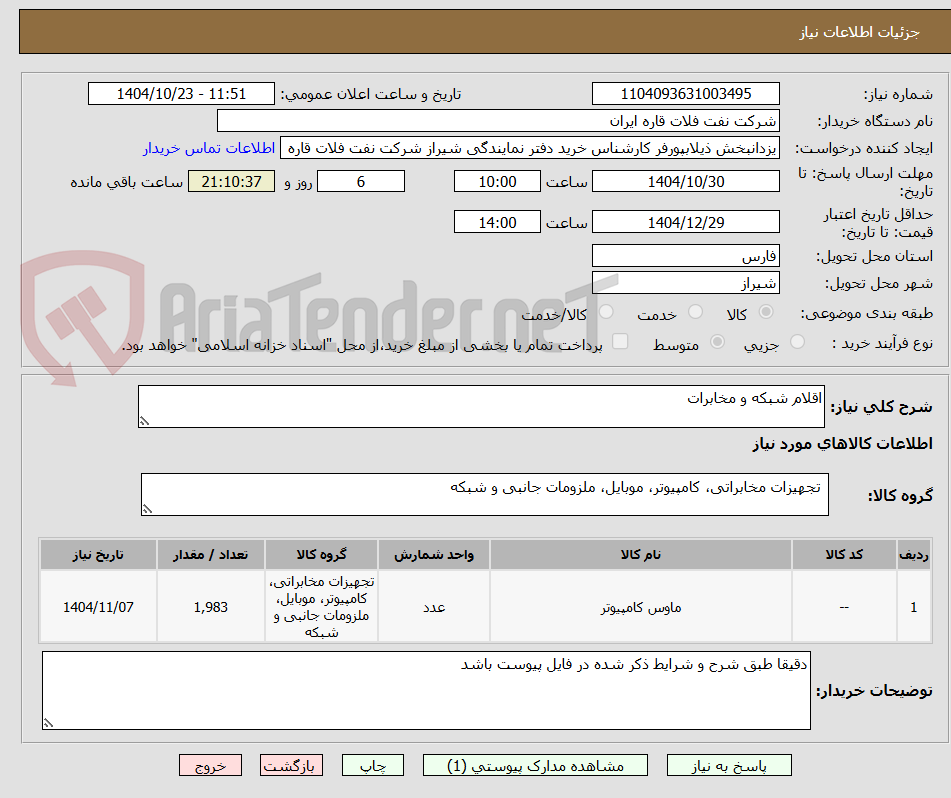Click the countdown timer 21:10:37

(231, 181)
